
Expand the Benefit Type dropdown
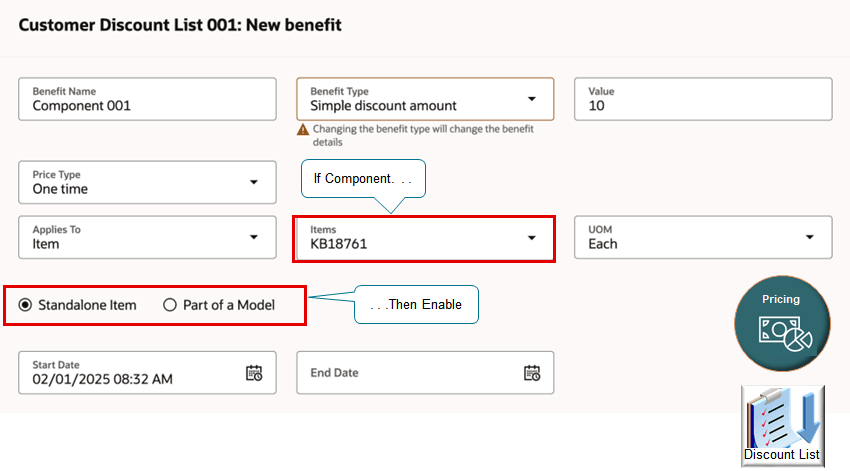point(532,99)
